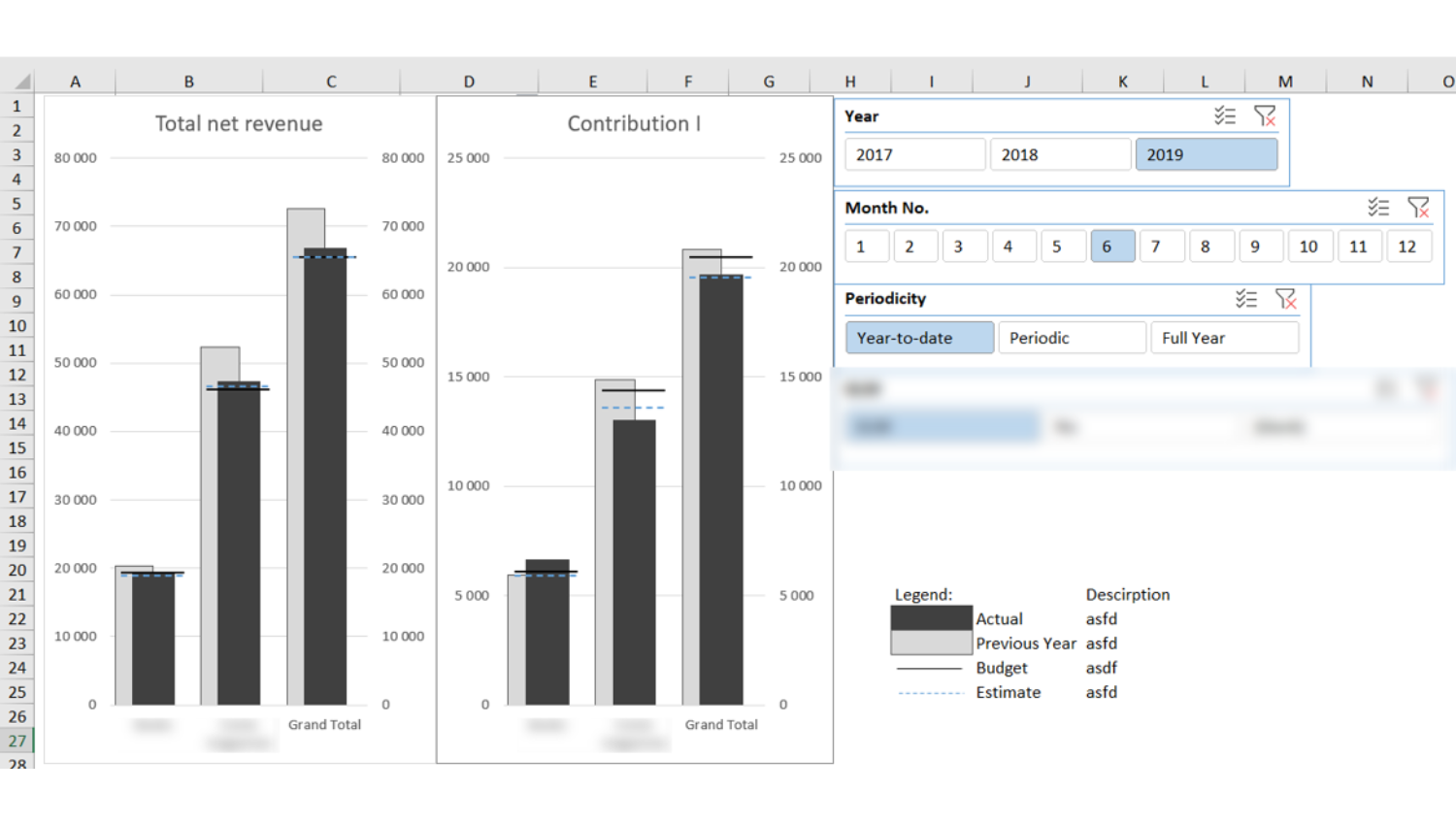Select year 2017 in the Year slicer
1456x825 pixels.
[x=914, y=155]
